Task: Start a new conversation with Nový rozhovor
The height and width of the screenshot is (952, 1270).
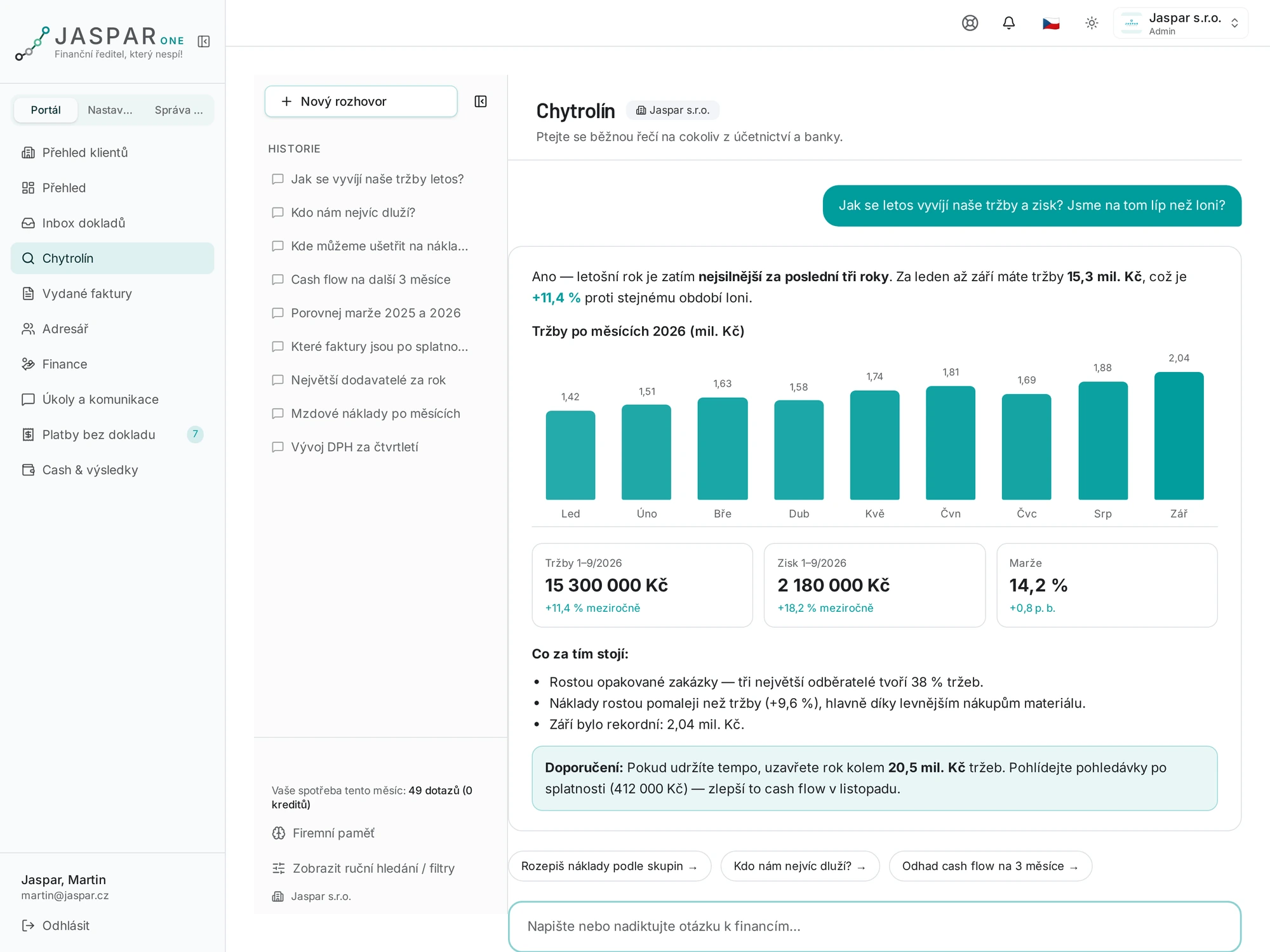Action: (361, 102)
